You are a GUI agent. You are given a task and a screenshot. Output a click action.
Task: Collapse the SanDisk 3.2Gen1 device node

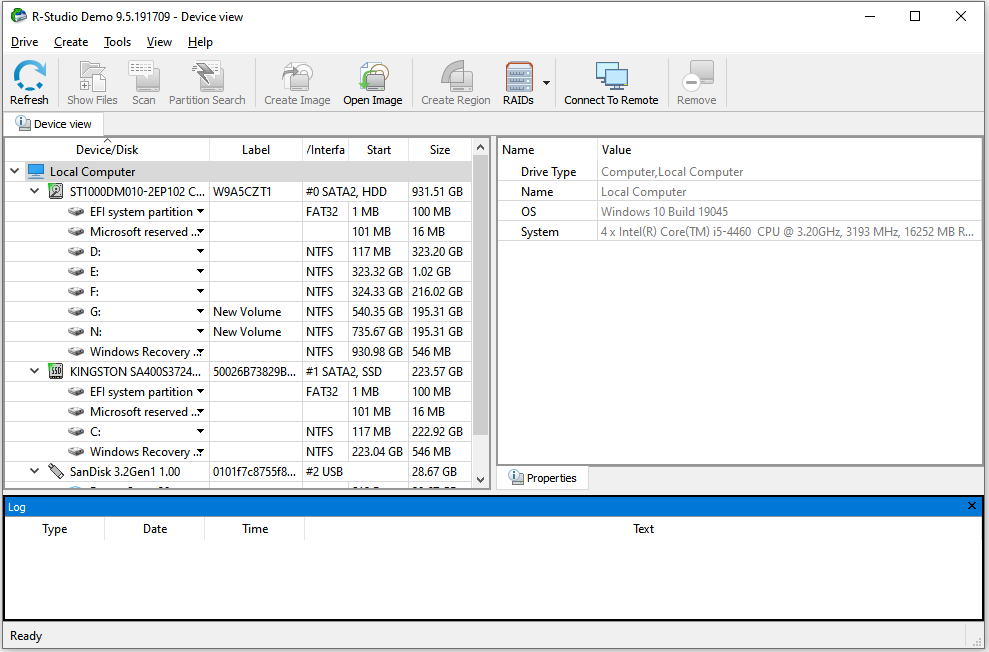(33, 471)
